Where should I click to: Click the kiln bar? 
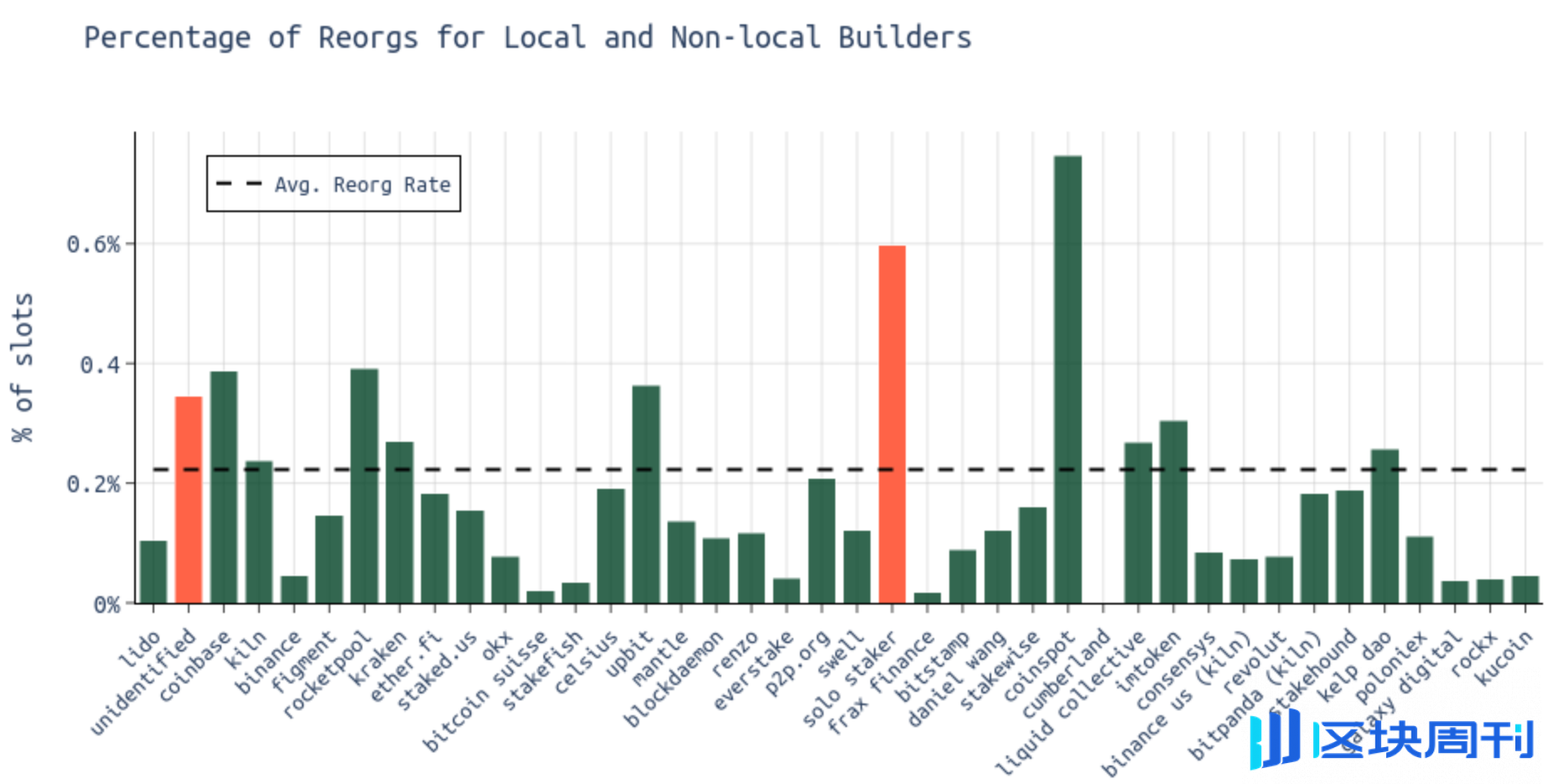point(259,532)
